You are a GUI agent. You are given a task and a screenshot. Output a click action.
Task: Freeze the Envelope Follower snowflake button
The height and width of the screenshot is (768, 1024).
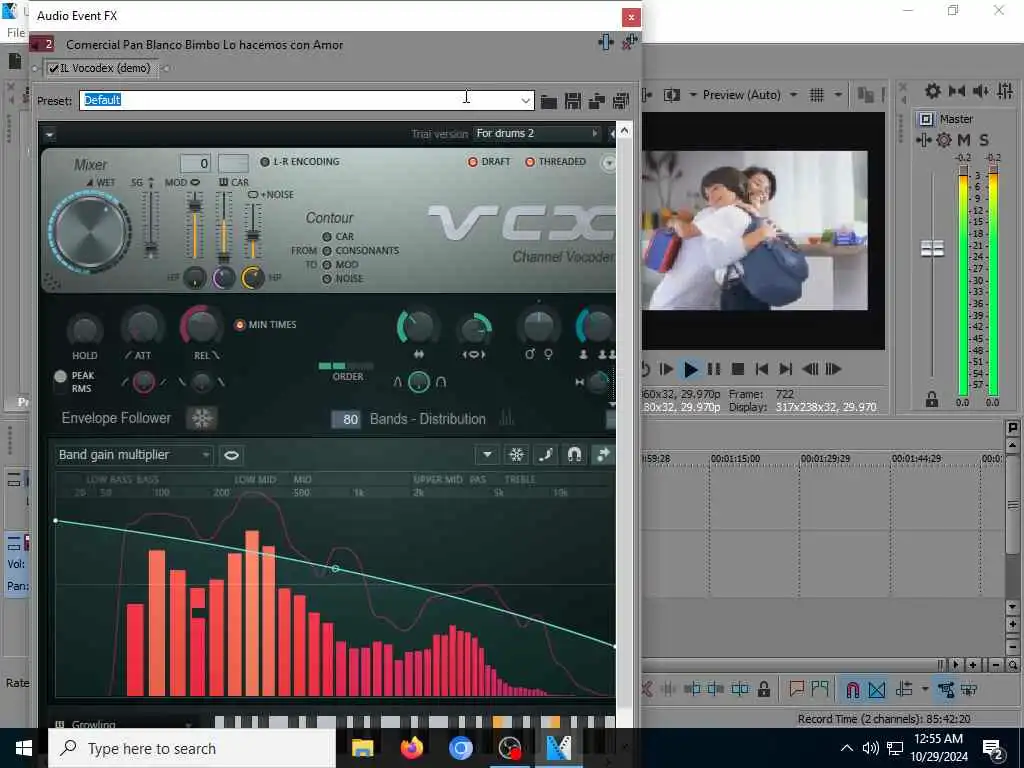[201, 418]
